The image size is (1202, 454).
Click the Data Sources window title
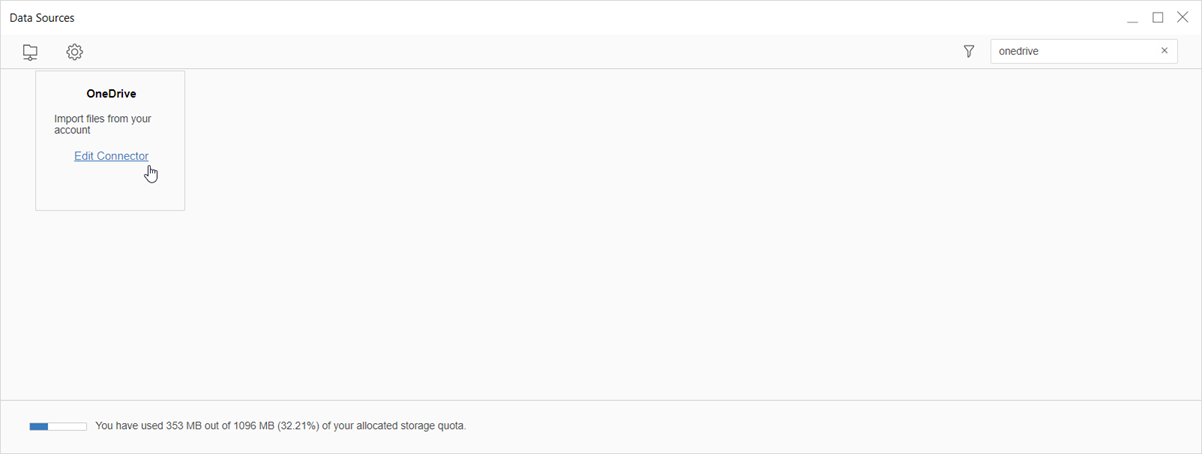(x=42, y=18)
